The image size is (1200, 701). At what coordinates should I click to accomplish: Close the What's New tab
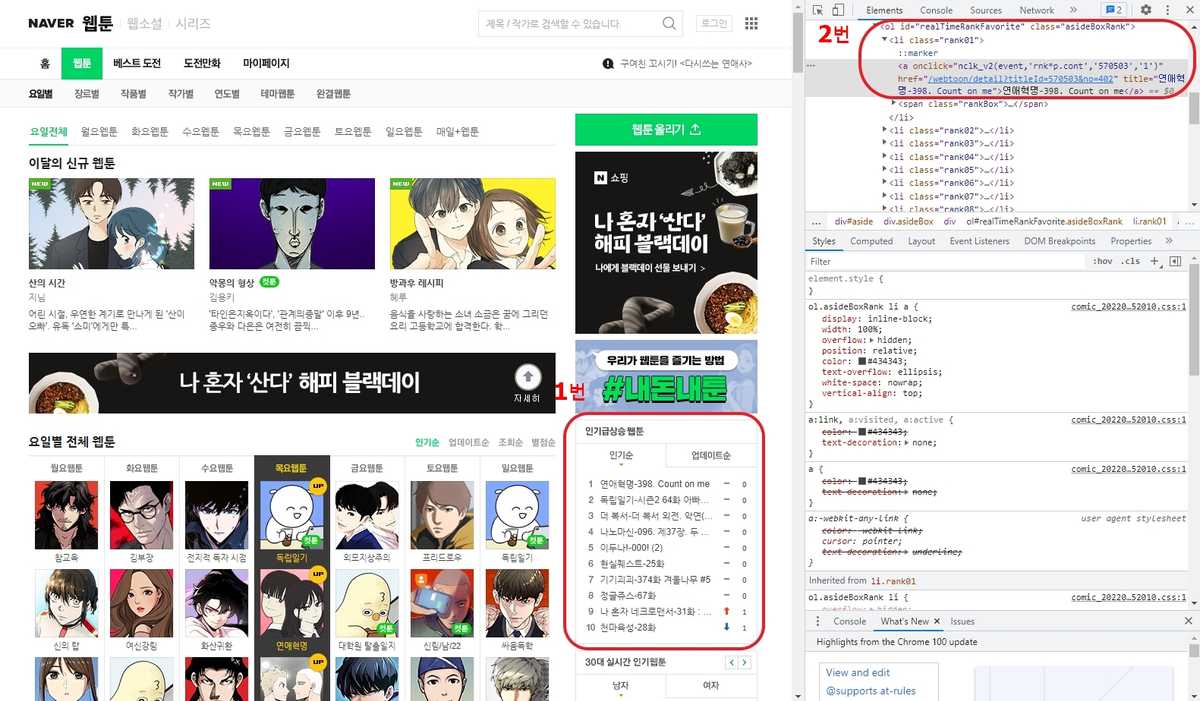(x=937, y=621)
